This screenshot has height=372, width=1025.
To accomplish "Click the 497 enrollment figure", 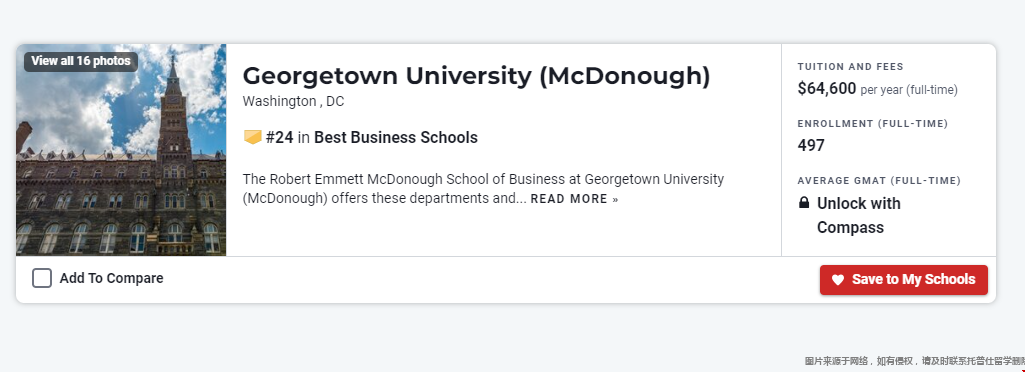I will click(x=811, y=145).
